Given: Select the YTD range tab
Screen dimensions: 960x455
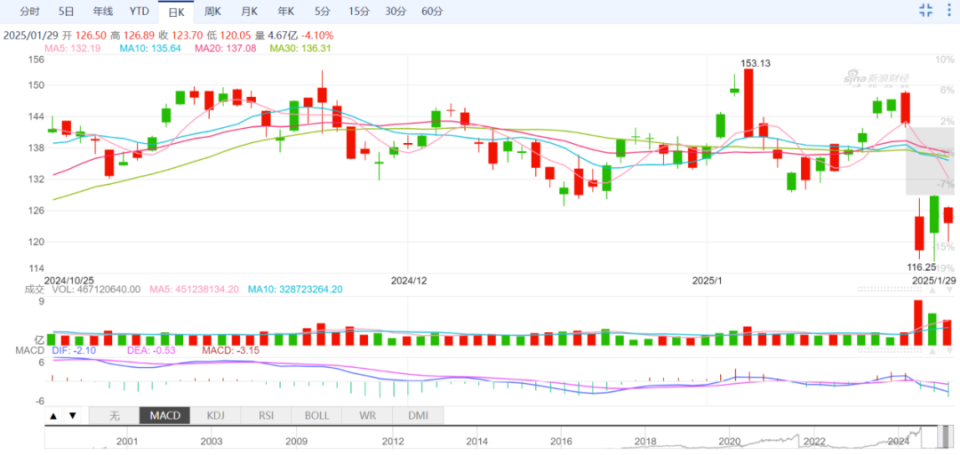Looking at the screenshot, I should [x=140, y=11].
